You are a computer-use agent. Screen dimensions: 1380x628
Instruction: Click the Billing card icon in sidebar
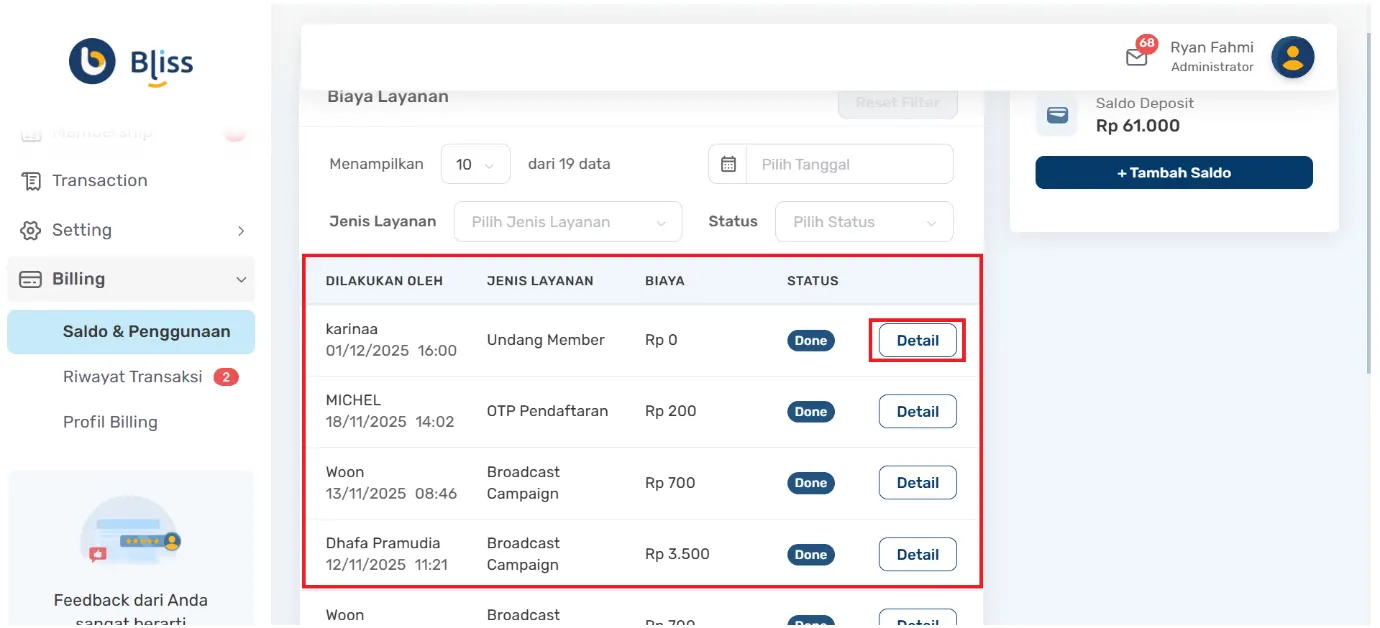(x=31, y=279)
